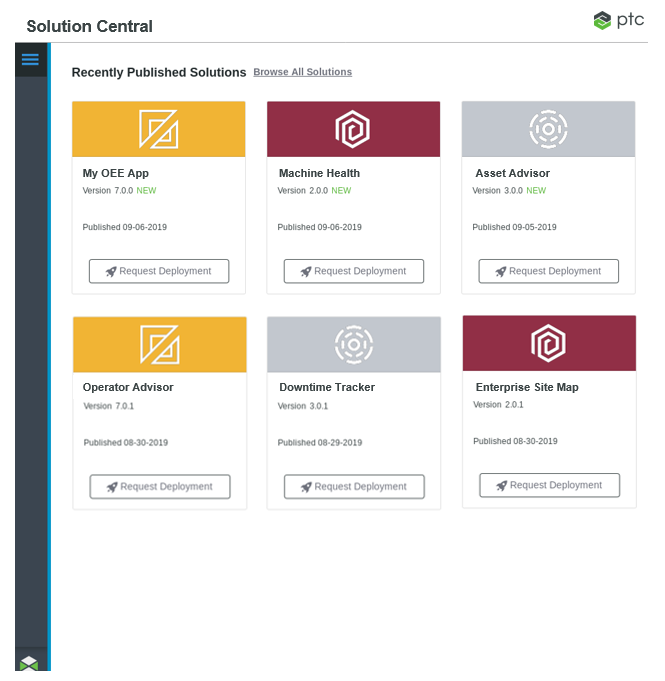Image resolution: width=665 pixels, height=681 pixels.
Task: Request deployment for Operator Advisor
Action: [160, 487]
